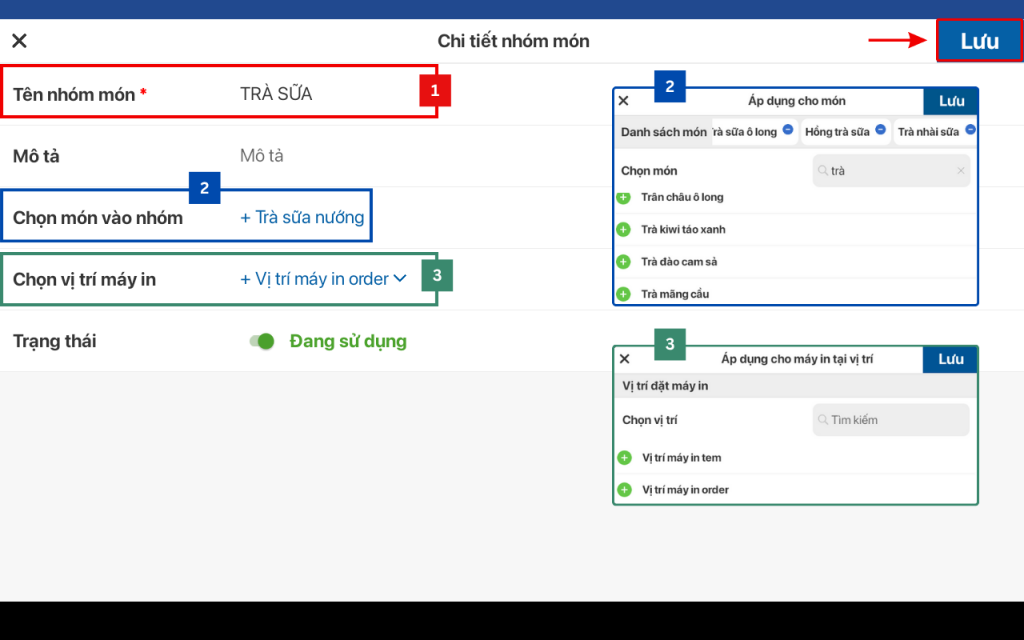The image size is (1024, 640).
Task: Close the printer location panel with X
Action: (624, 359)
